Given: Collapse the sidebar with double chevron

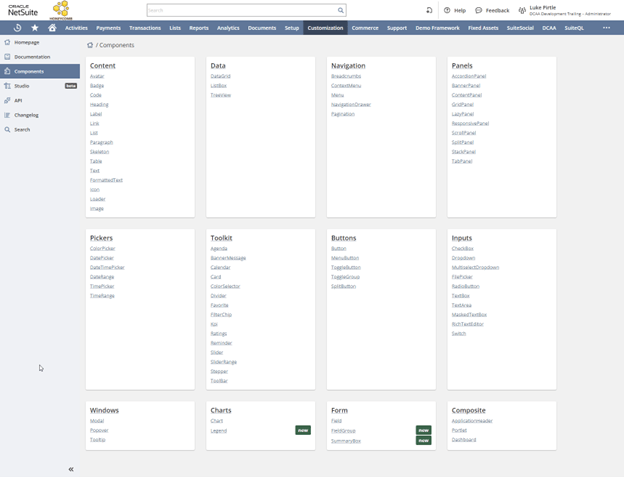Looking at the screenshot, I should click(71, 469).
